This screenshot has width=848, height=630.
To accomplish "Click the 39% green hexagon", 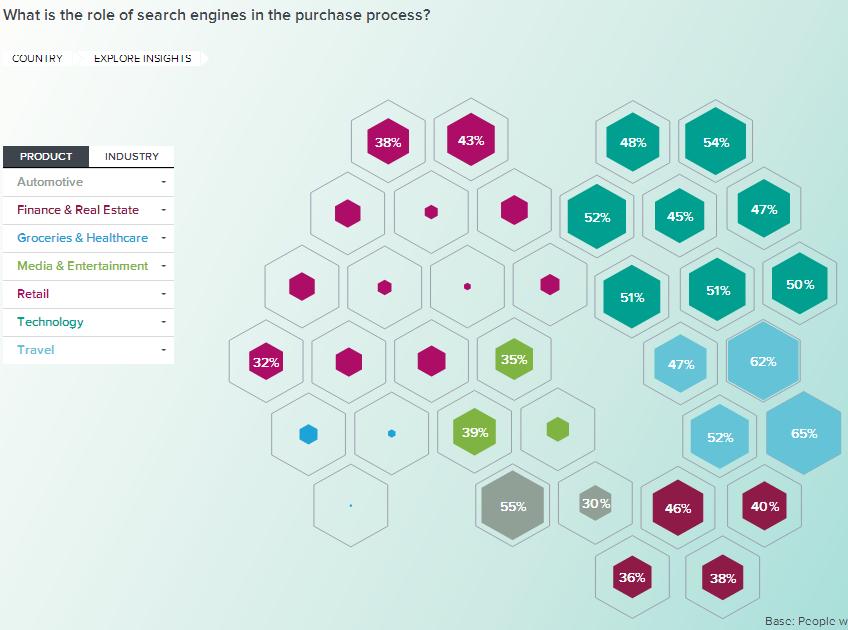I will pos(475,432).
